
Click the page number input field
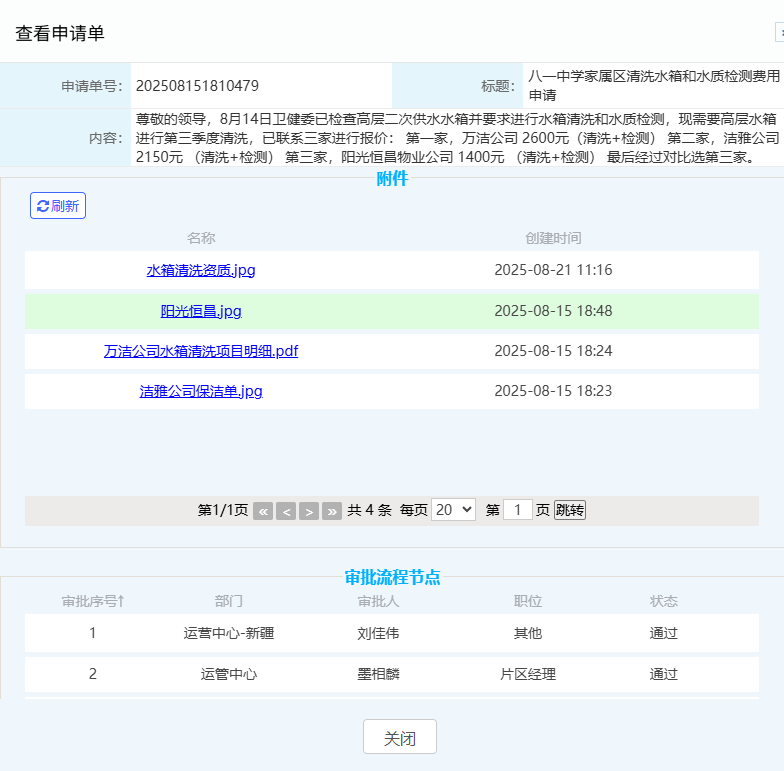tap(517, 510)
